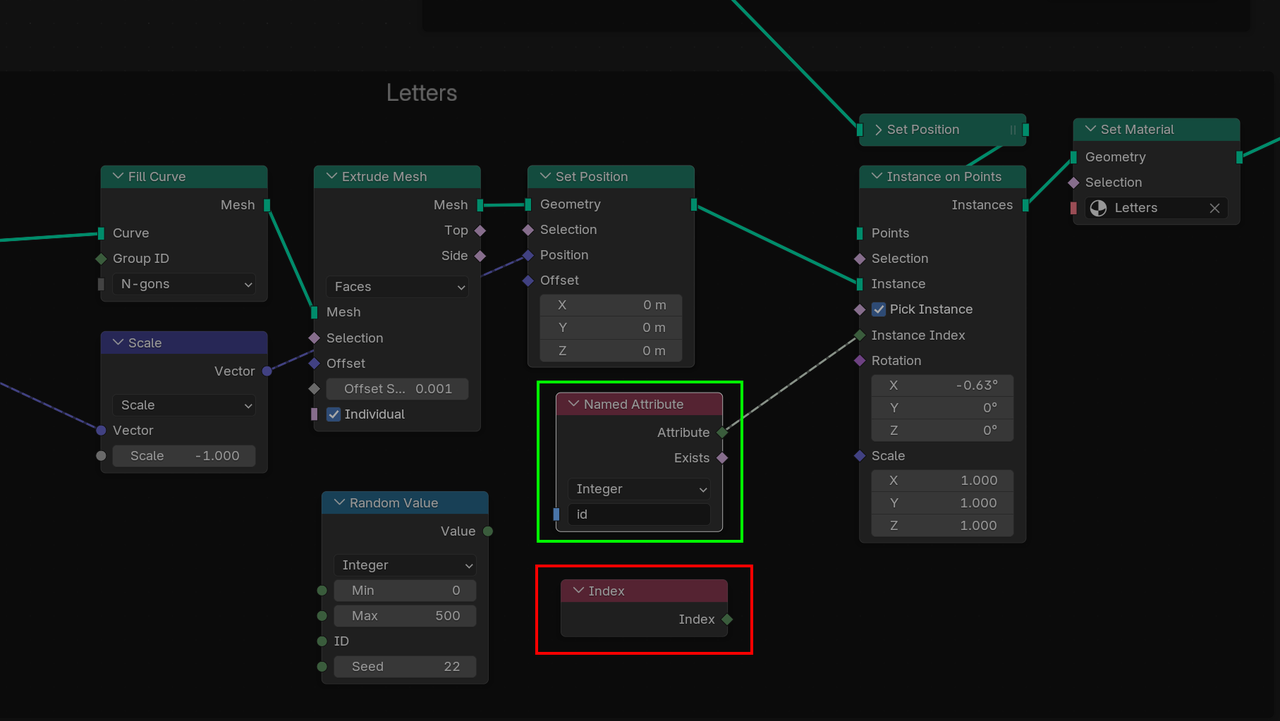This screenshot has height=721, width=1280.
Task: Click the Scale Y field in Instance on Points
Action: coord(942,503)
